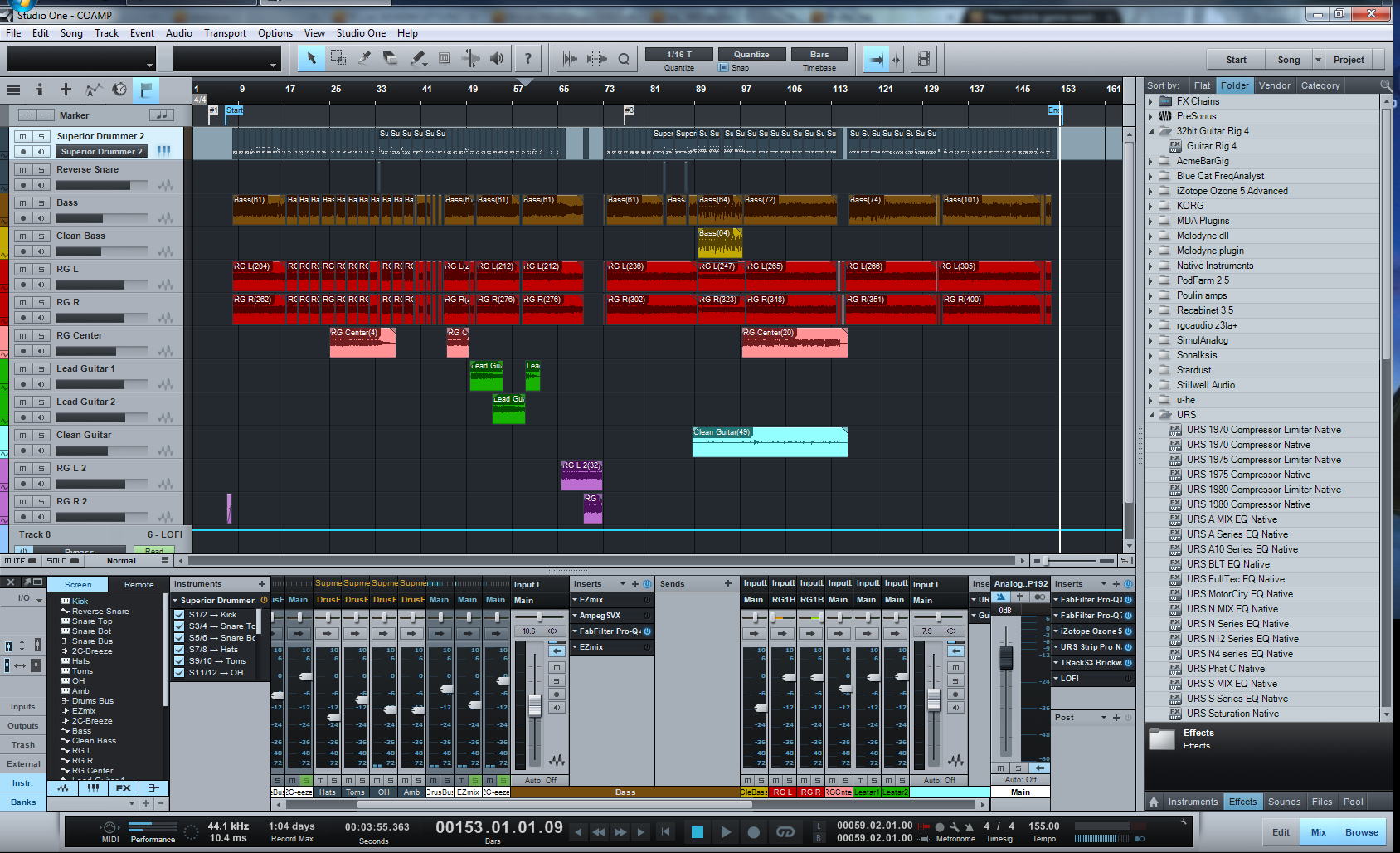Image resolution: width=1400 pixels, height=853 pixels.
Task: Open the video player filmstrip icon
Action: (x=923, y=58)
